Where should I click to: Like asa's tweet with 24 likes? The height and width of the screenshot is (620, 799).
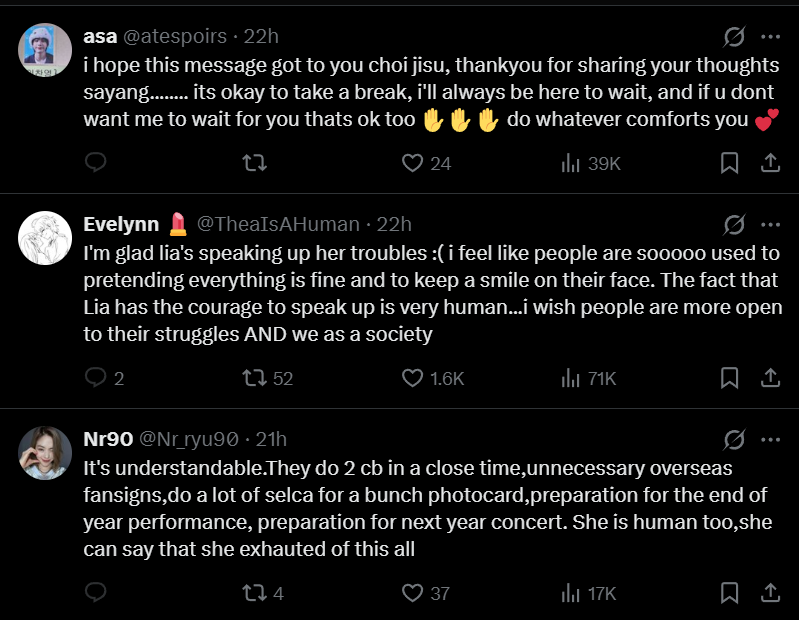[x=413, y=162]
